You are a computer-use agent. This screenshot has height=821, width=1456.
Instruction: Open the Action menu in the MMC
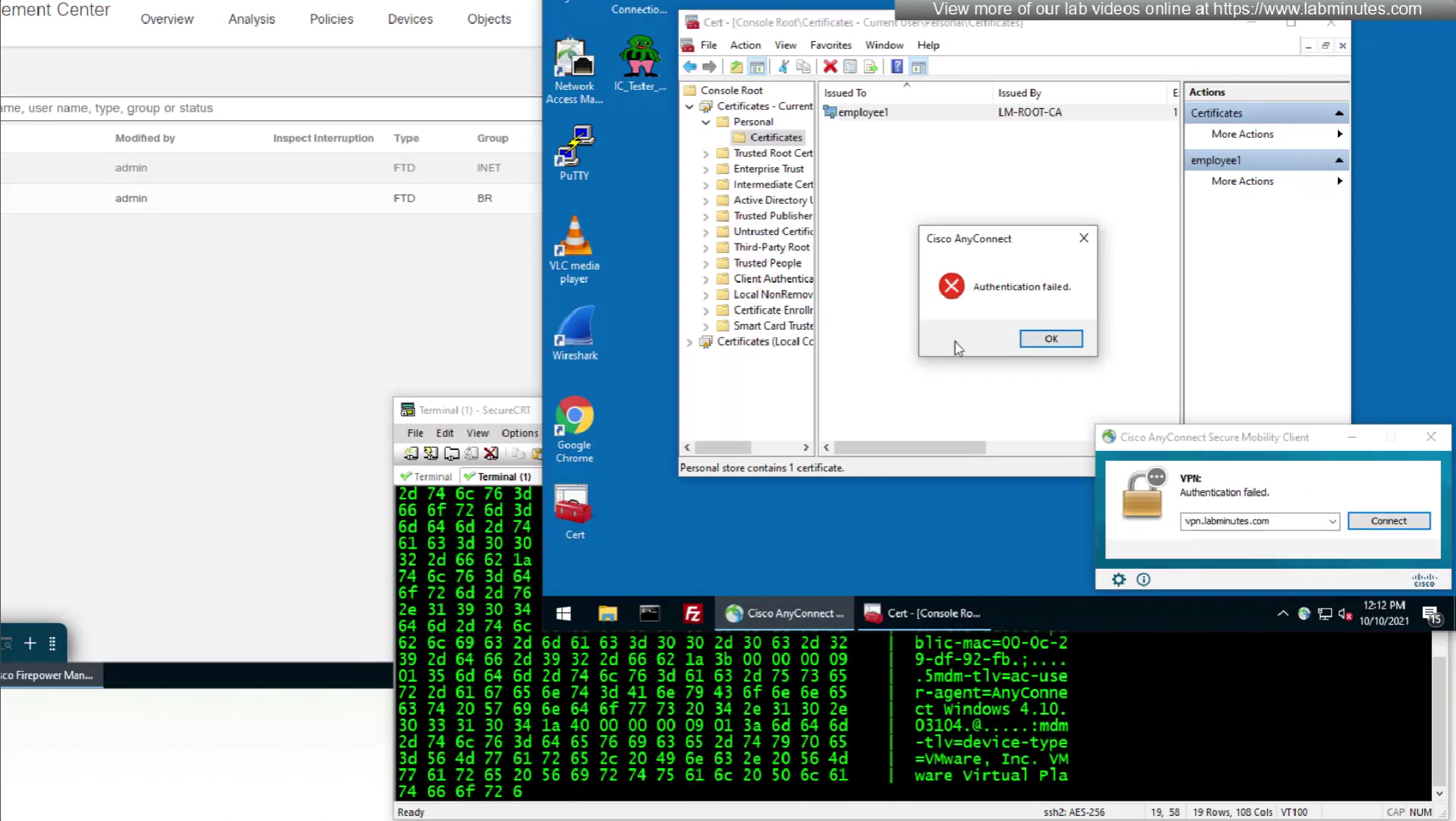tap(744, 45)
